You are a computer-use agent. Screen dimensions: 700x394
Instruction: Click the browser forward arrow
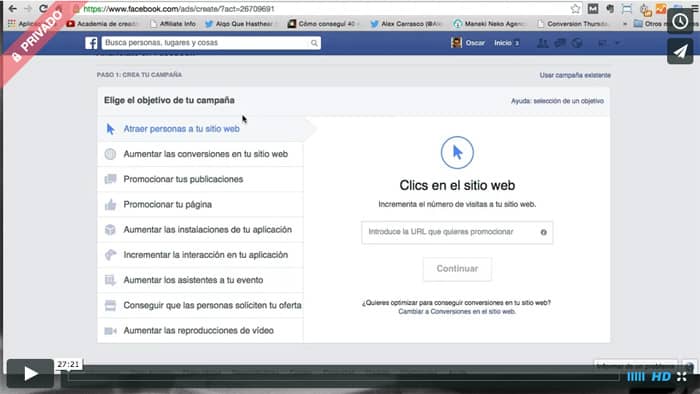(28, 8)
